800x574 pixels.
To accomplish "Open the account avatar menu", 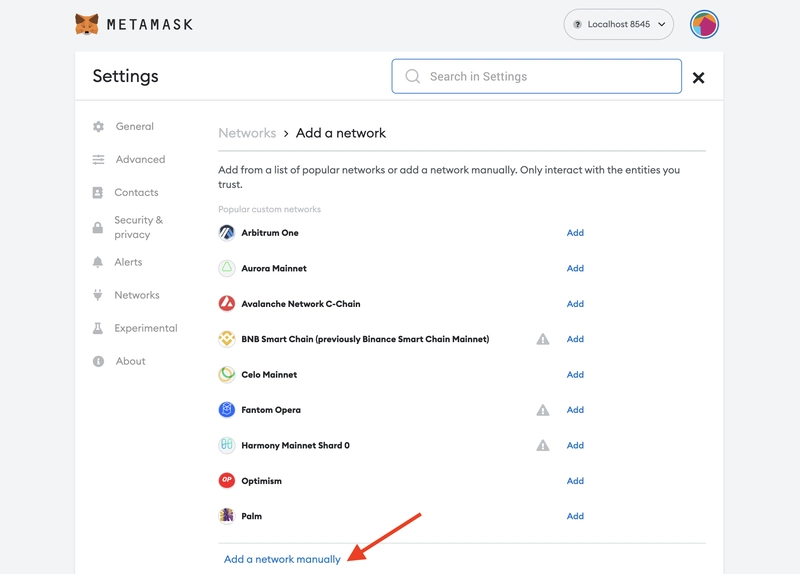I will [704, 24].
